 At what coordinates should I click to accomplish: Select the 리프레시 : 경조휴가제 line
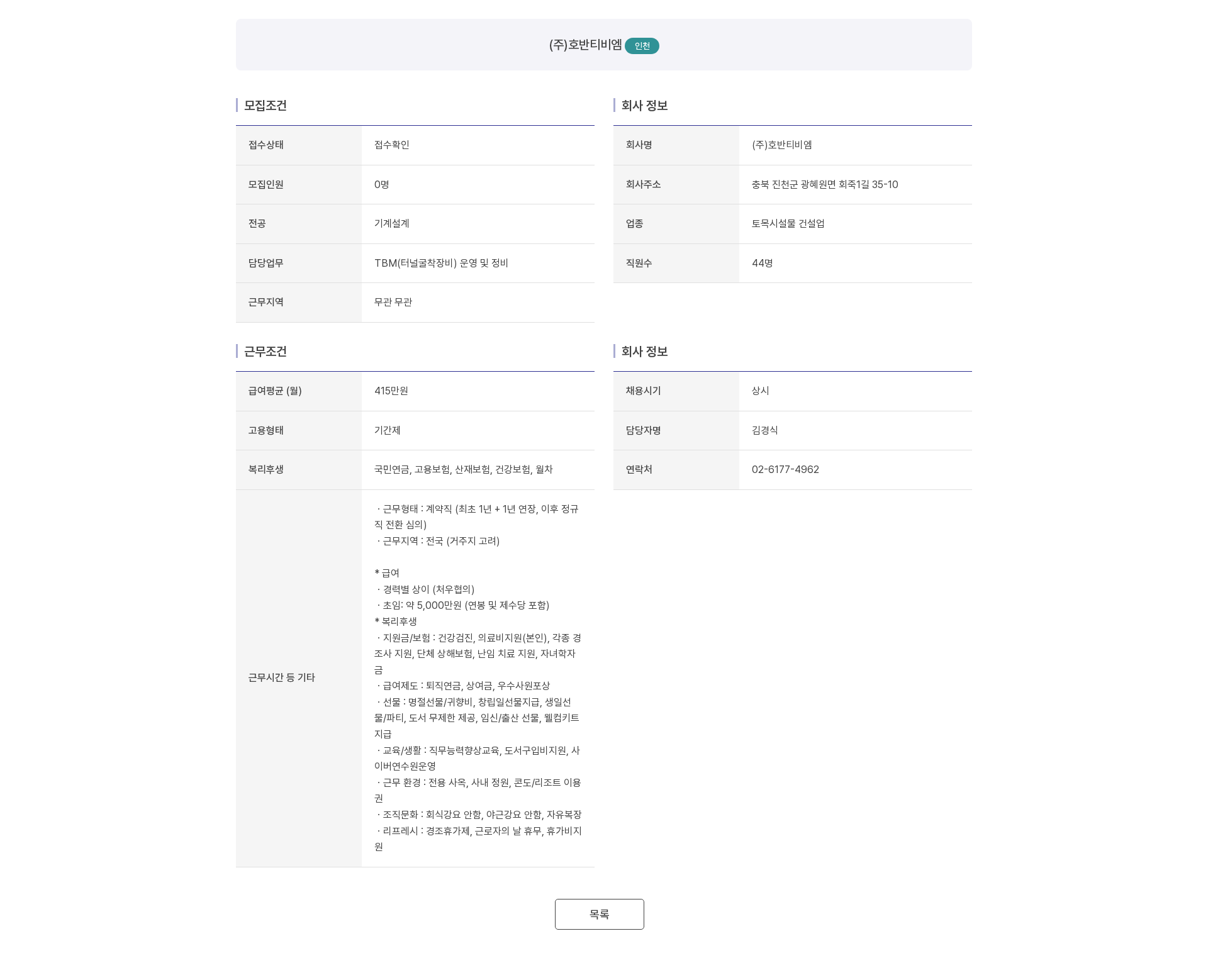pos(478,839)
